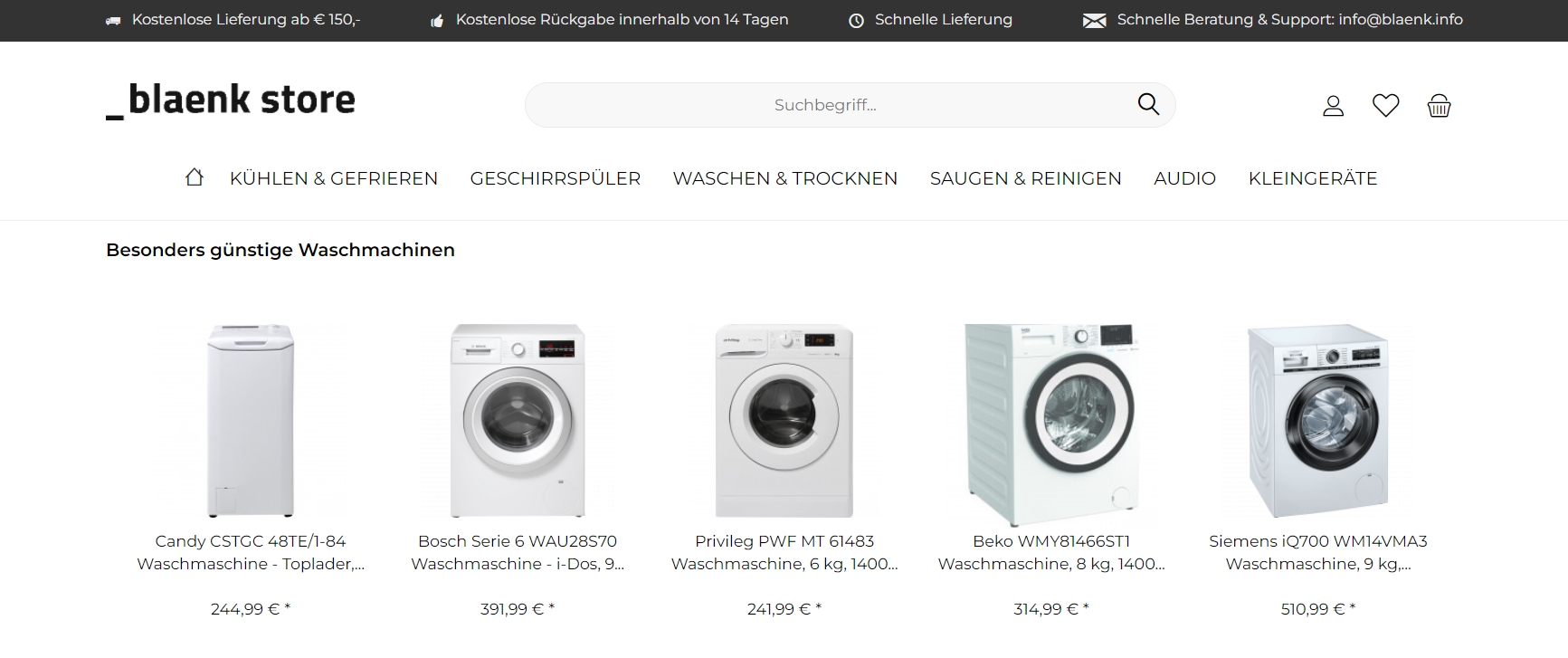Click the envelope support icon
The image size is (1568, 658).
(x=1094, y=20)
